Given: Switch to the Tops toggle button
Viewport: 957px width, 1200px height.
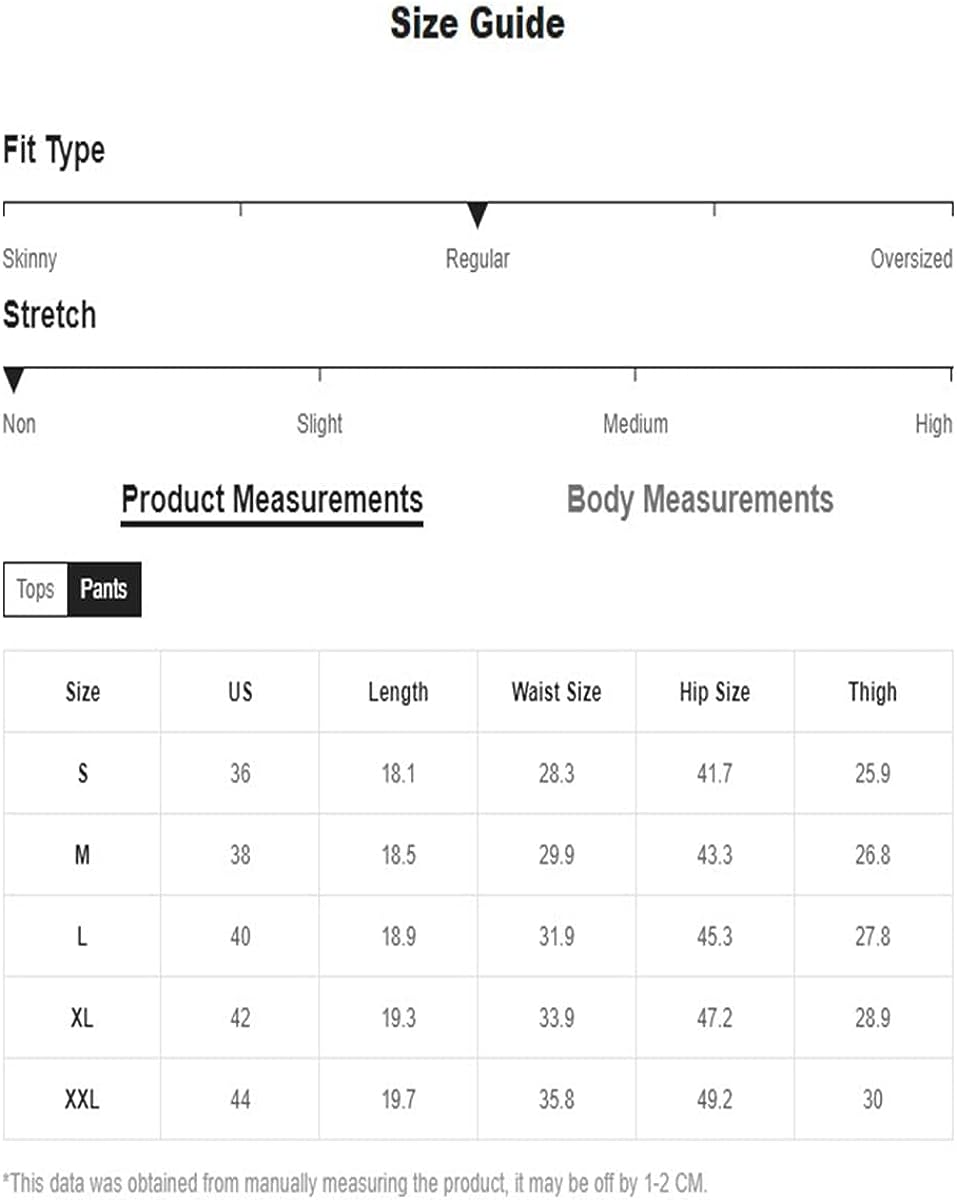Looking at the screenshot, I should (36, 589).
